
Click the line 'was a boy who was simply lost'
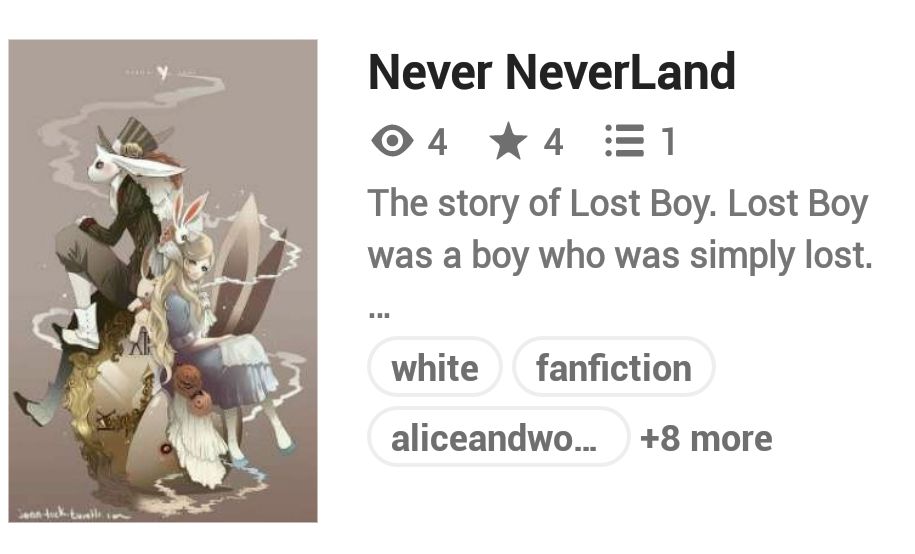pos(620,255)
